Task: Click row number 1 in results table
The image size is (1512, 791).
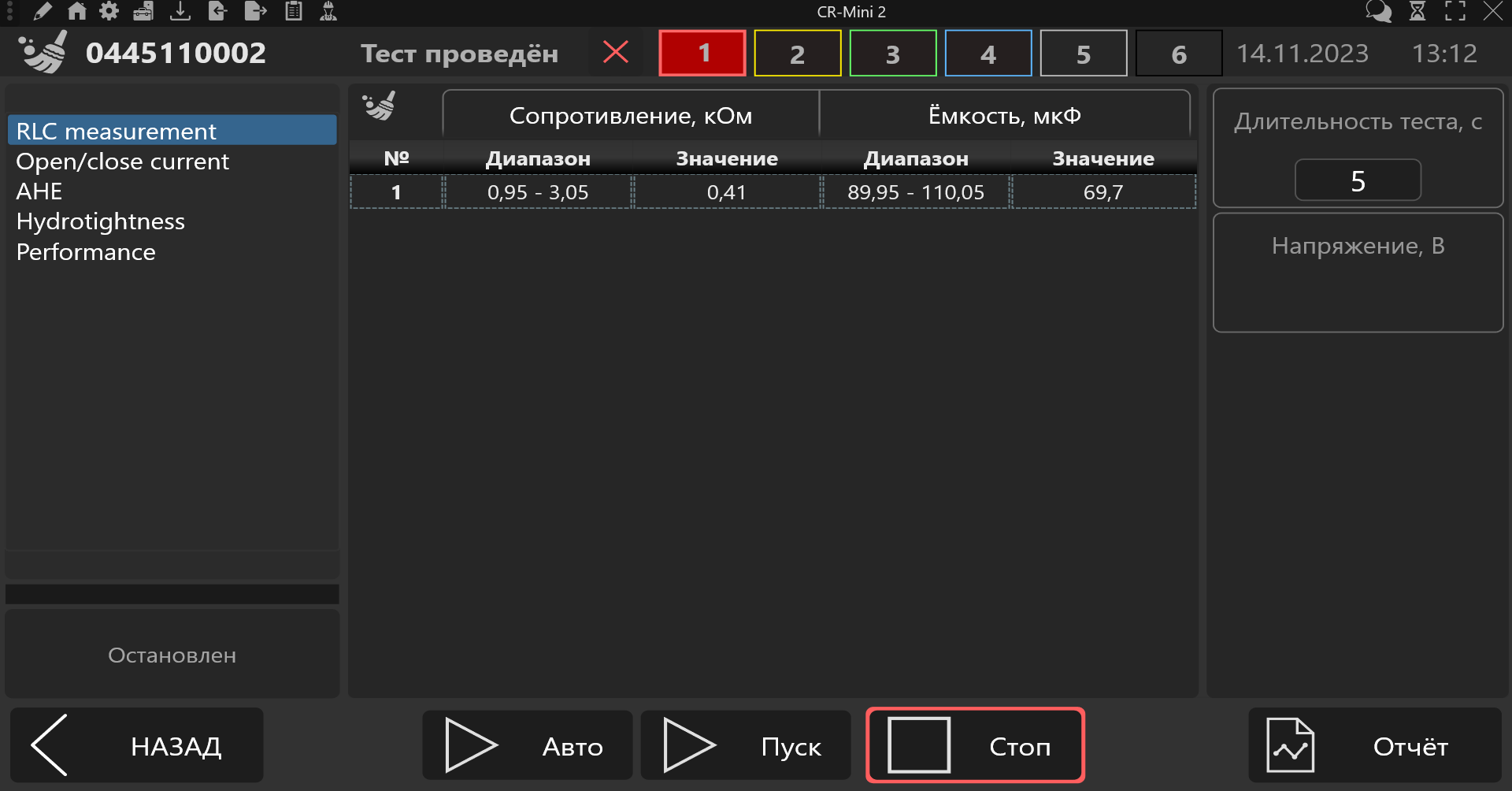Action: click(x=397, y=192)
